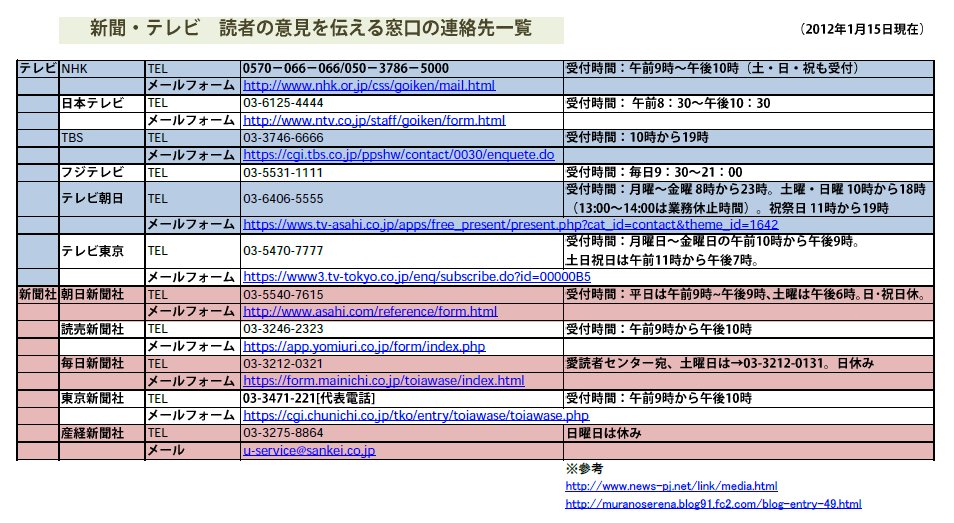
Task: Select the 新聞社 category cell
Action: [x=38, y=295]
